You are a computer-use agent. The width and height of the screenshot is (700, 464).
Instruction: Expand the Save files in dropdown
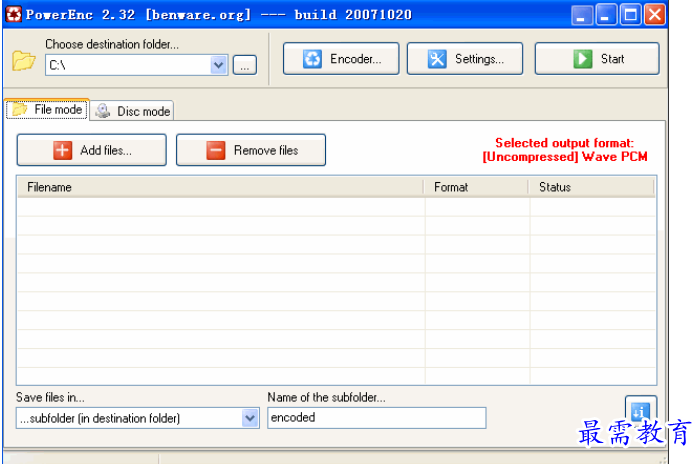250,418
